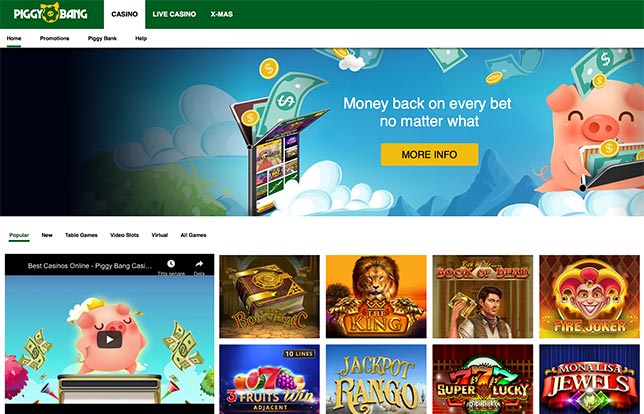The width and height of the screenshot is (644, 414).
Task: Open the Book of Magic game
Action: [x=269, y=297]
